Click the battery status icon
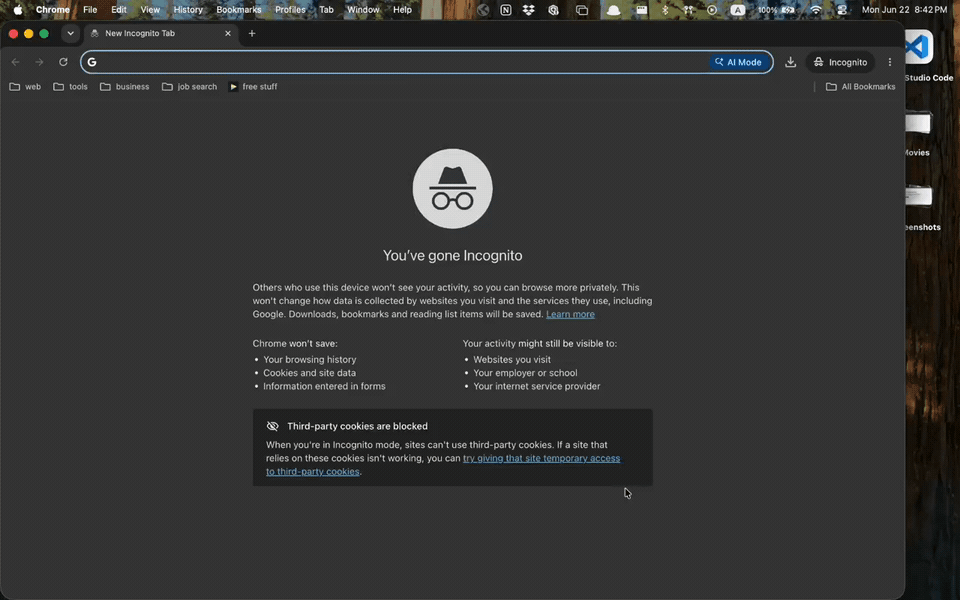Viewport: 960px width, 600px height. (789, 10)
